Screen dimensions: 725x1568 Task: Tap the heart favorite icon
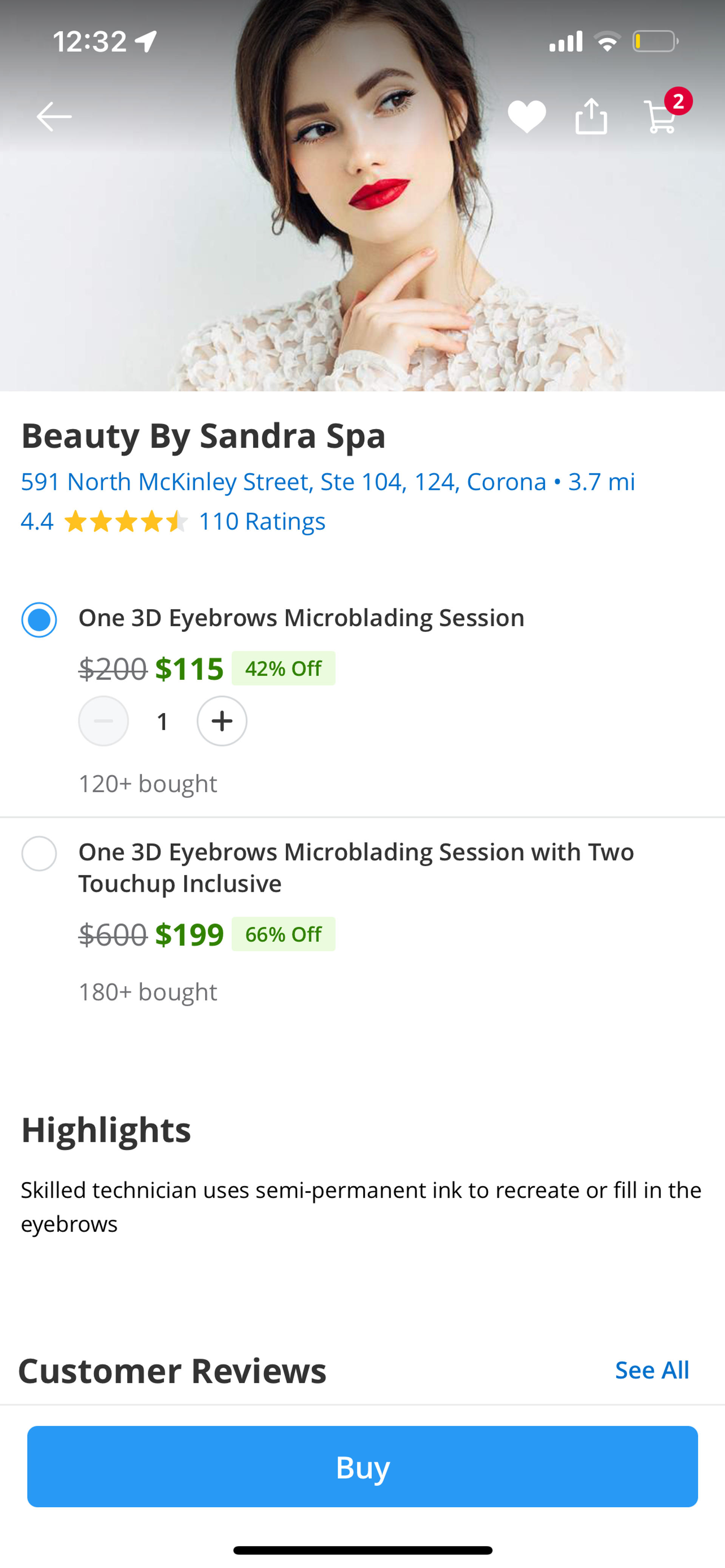click(x=526, y=116)
